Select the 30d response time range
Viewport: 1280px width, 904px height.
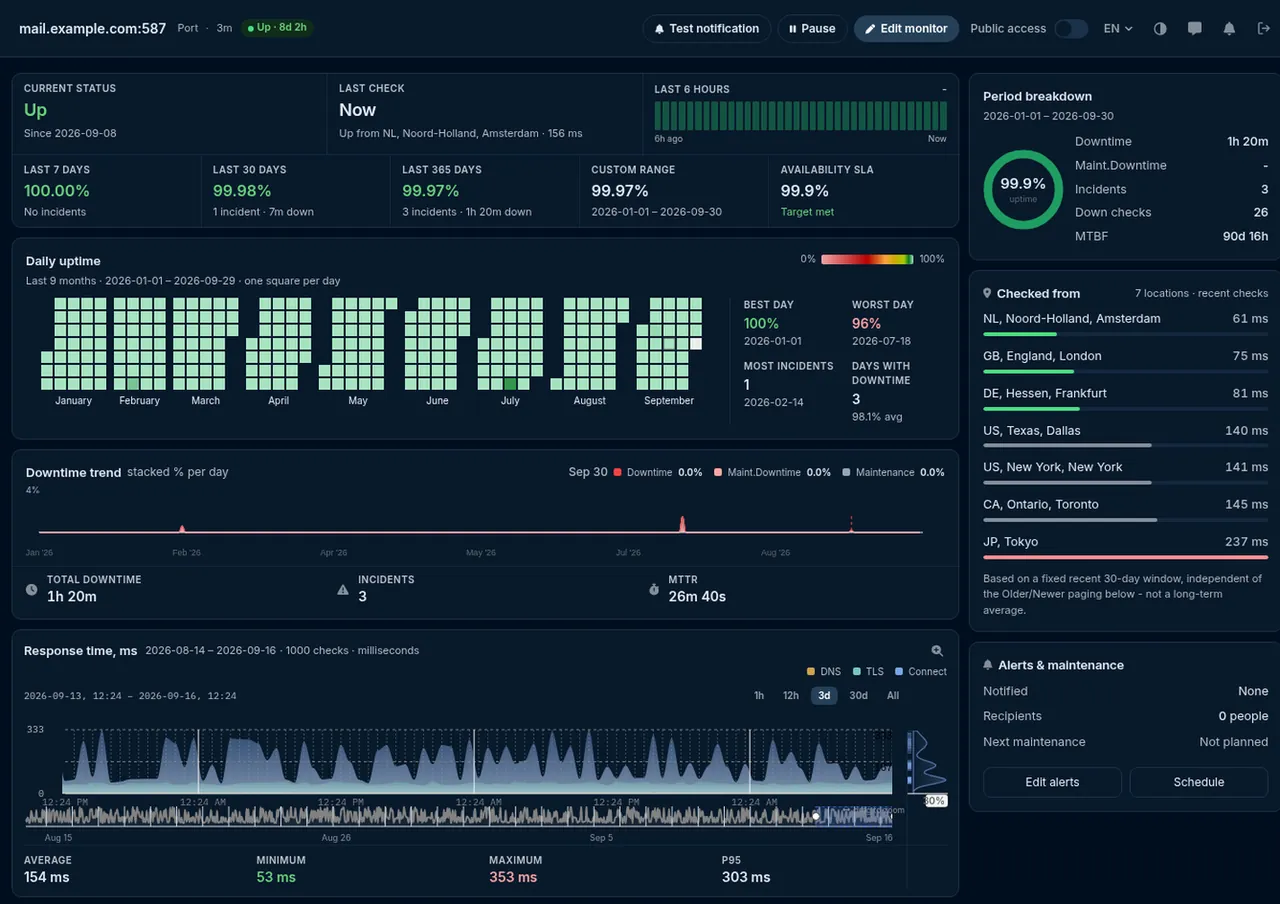[x=858, y=696]
